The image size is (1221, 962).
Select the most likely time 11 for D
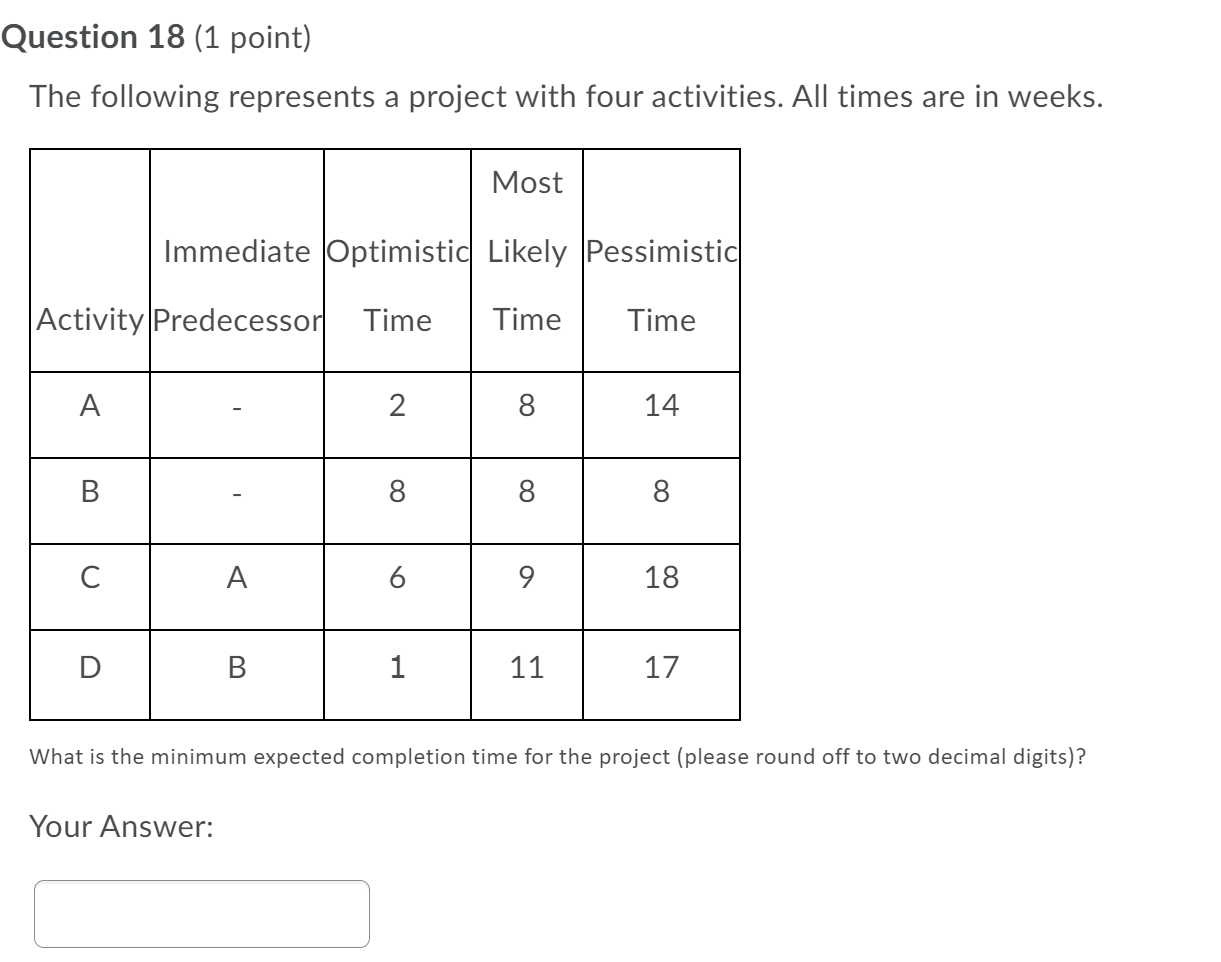(x=526, y=663)
